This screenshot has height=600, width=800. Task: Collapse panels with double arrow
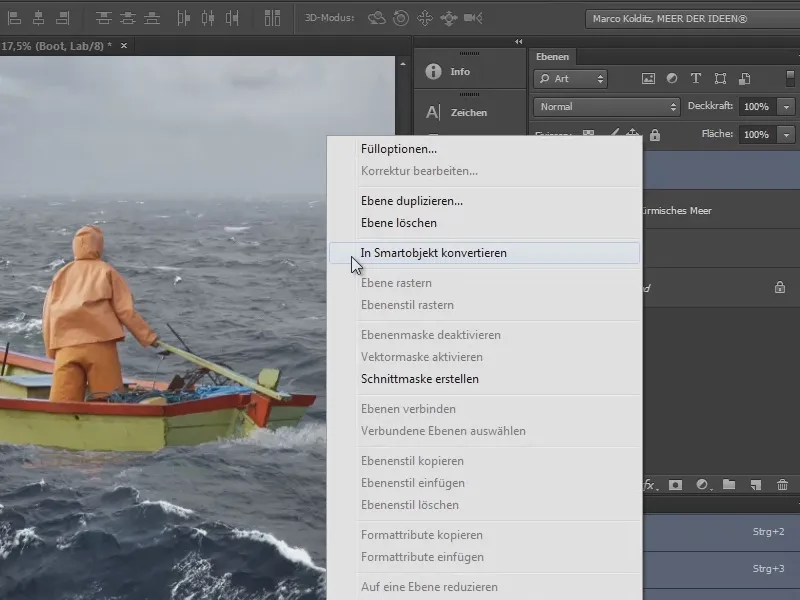coord(518,42)
